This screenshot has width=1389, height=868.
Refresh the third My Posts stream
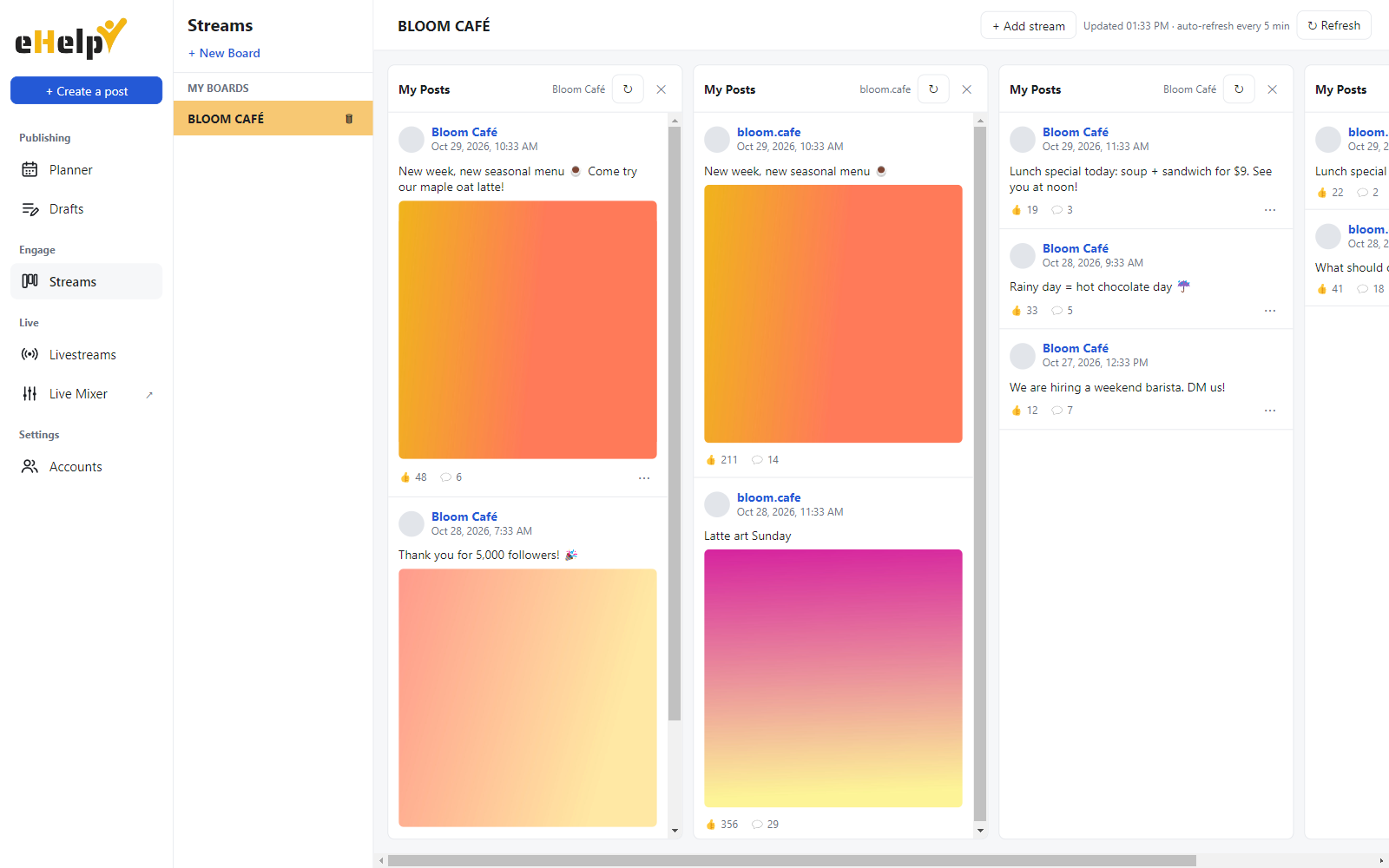tap(1239, 89)
